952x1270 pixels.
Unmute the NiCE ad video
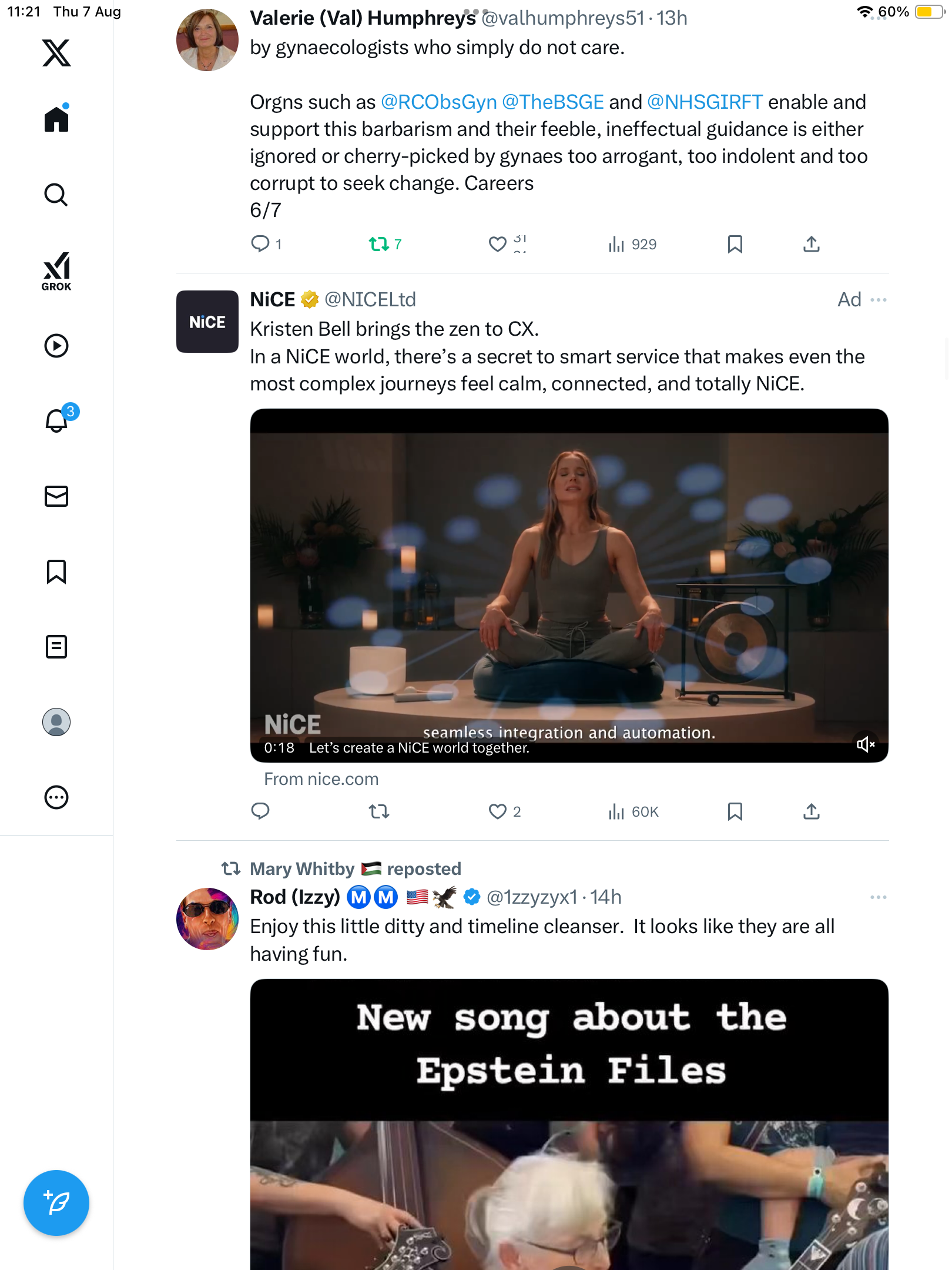(x=866, y=744)
